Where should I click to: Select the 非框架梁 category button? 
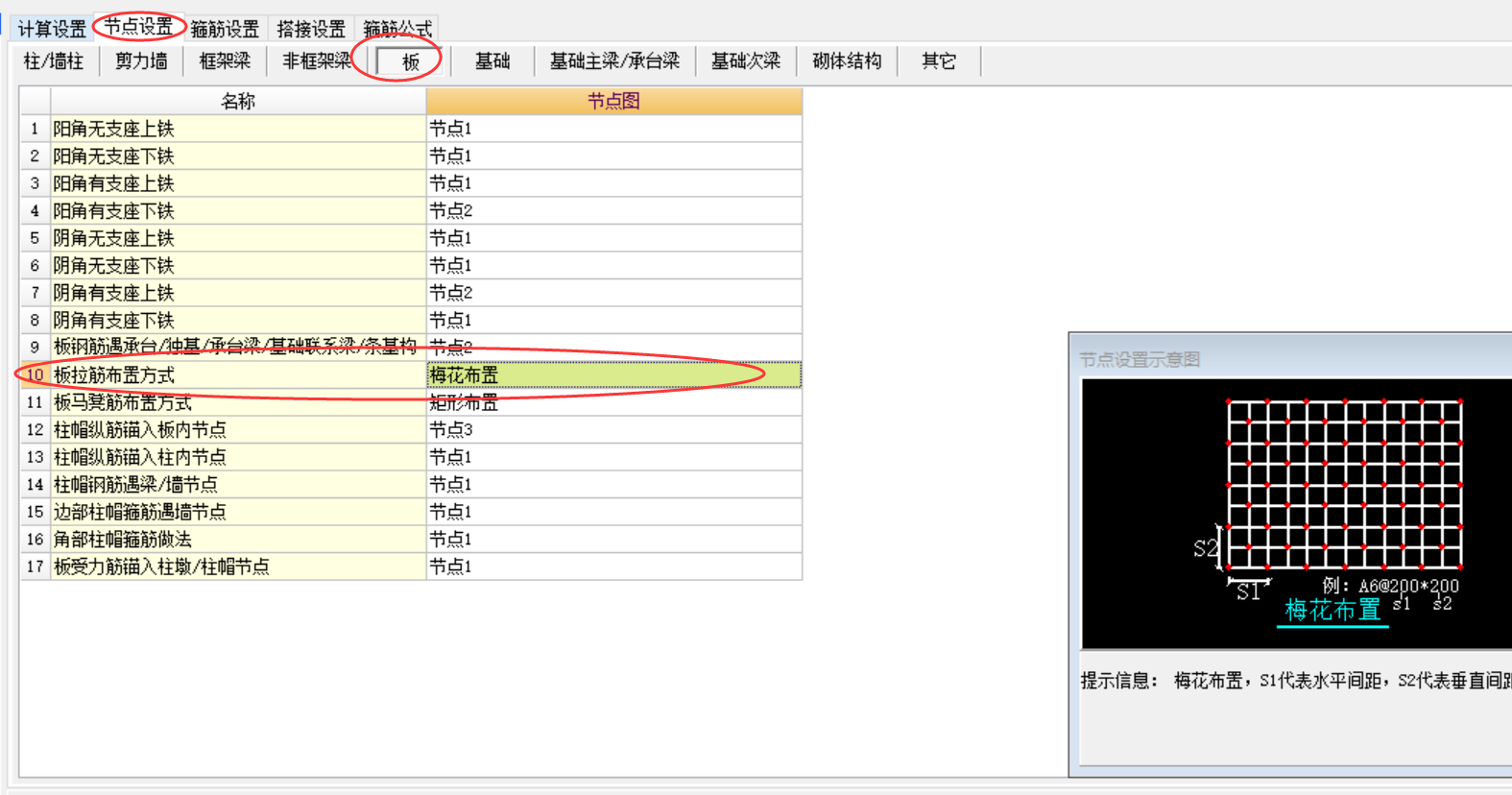point(317,61)
